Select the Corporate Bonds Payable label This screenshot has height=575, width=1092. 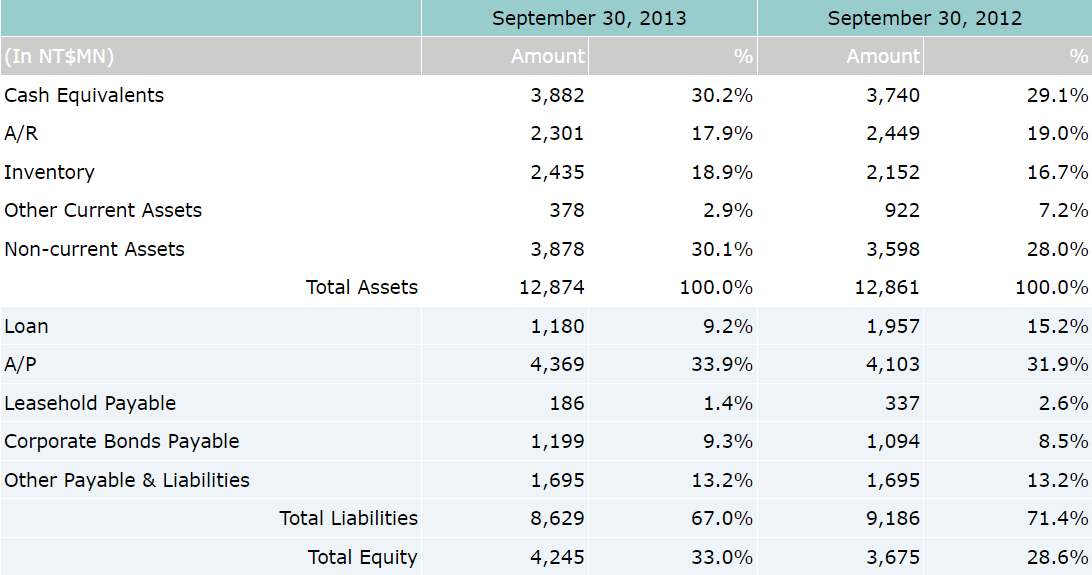click(x=122, y=441)
